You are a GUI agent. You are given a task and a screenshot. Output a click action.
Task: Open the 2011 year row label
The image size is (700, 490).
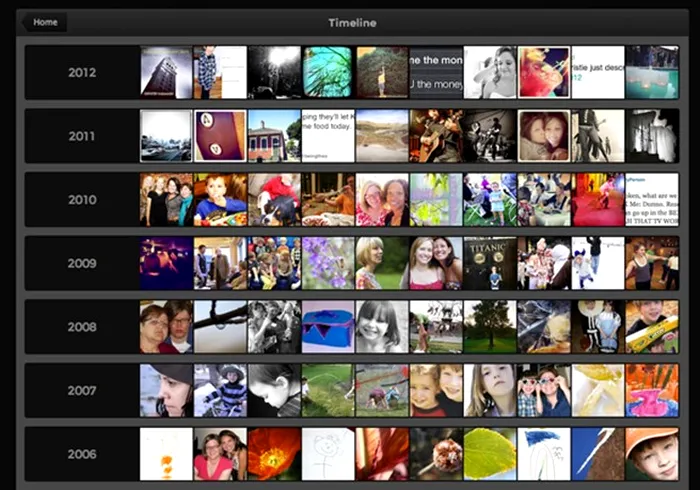[82, 136]
